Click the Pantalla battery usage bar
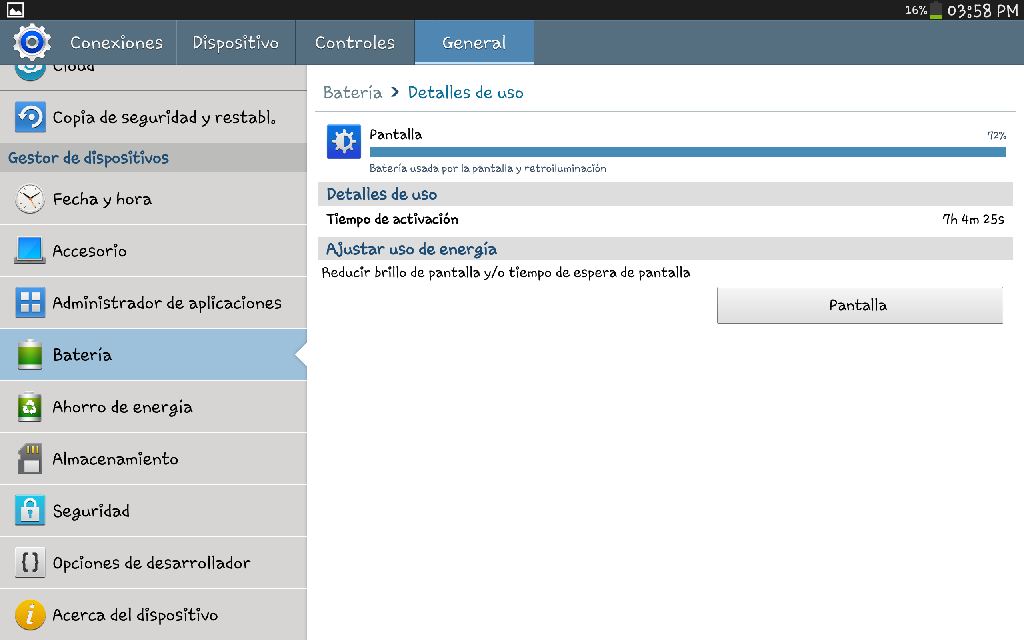 [x=687, y=152]
